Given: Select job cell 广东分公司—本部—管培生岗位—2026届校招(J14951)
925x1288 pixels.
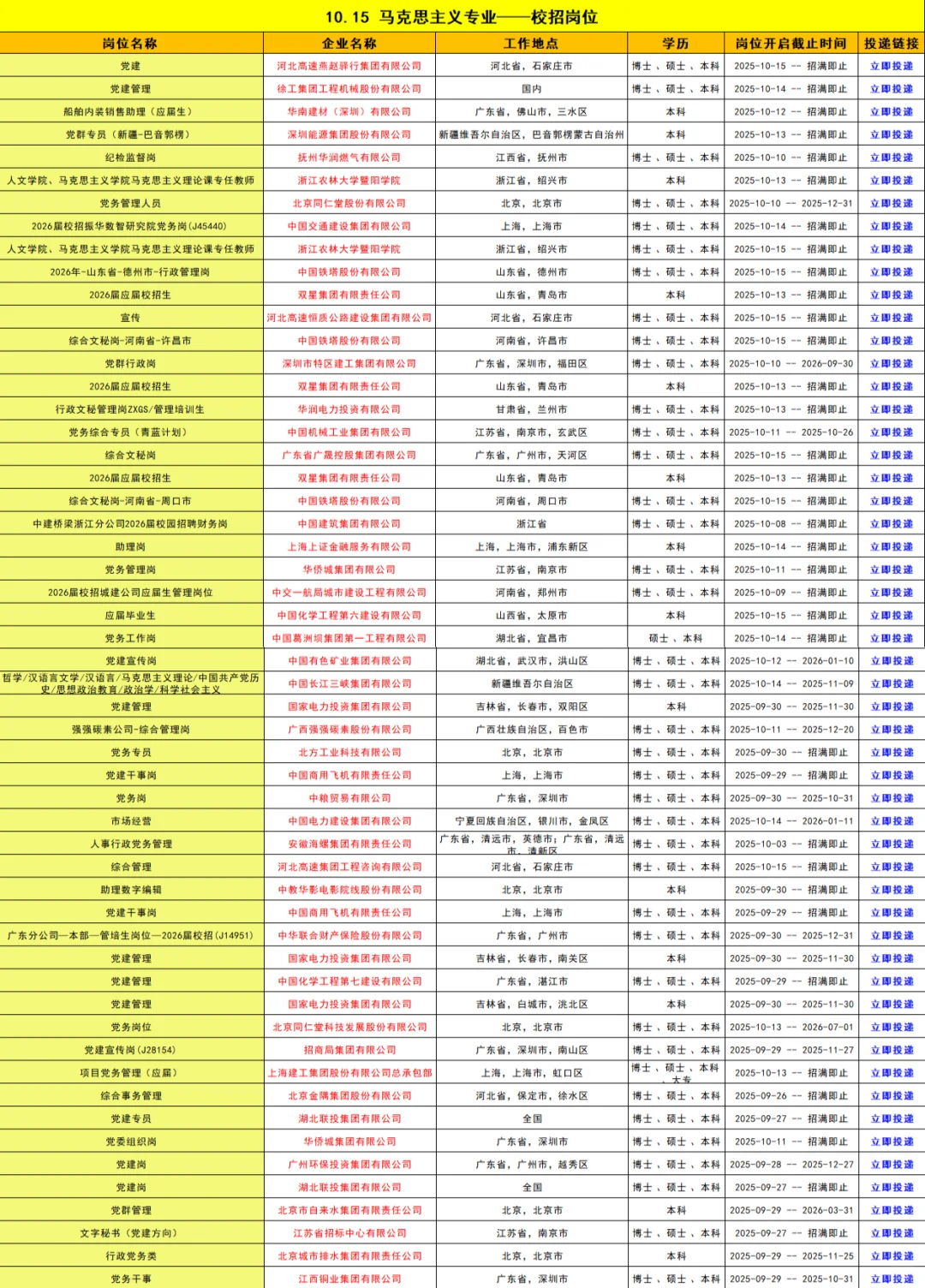Looking at the screenshot, I should tap(131, 936).
